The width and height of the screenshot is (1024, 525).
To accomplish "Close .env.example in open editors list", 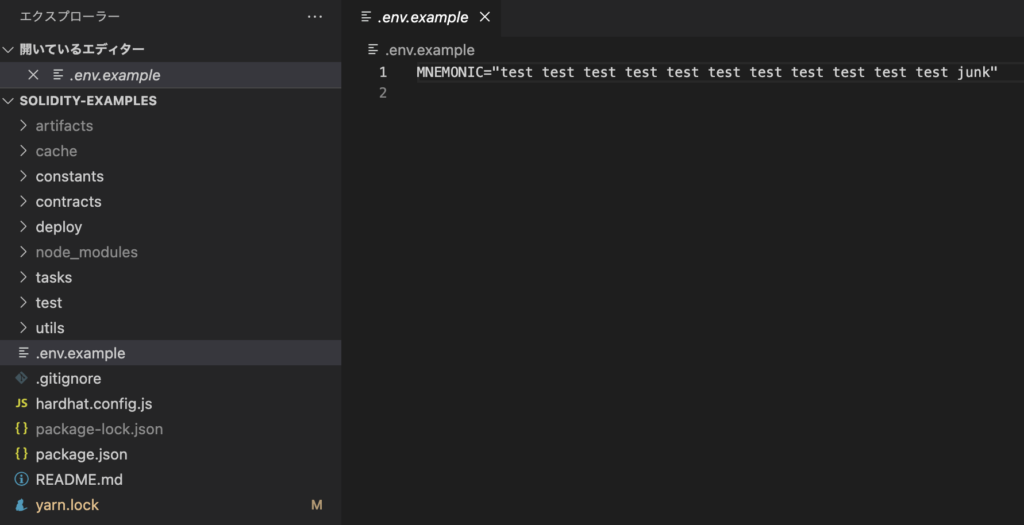I will [x=33, y=75].
